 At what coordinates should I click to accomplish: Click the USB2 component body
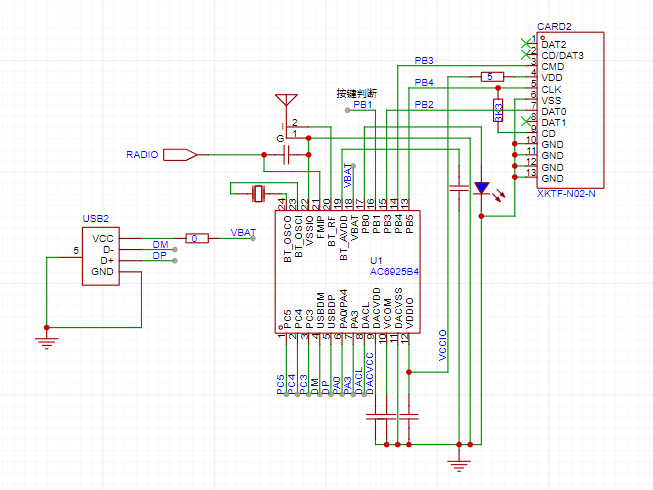click(x=101, y=256)
